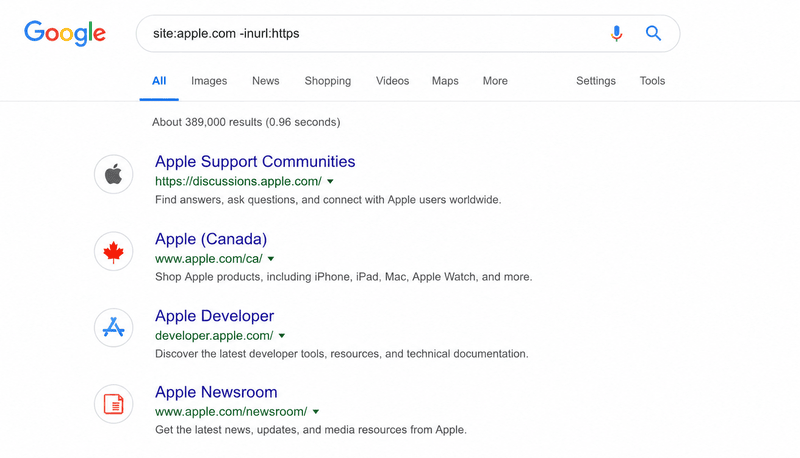Click snippet 'Find answers, ask questions'
This screenshot has height=458, width=800.
coord(328,200)
